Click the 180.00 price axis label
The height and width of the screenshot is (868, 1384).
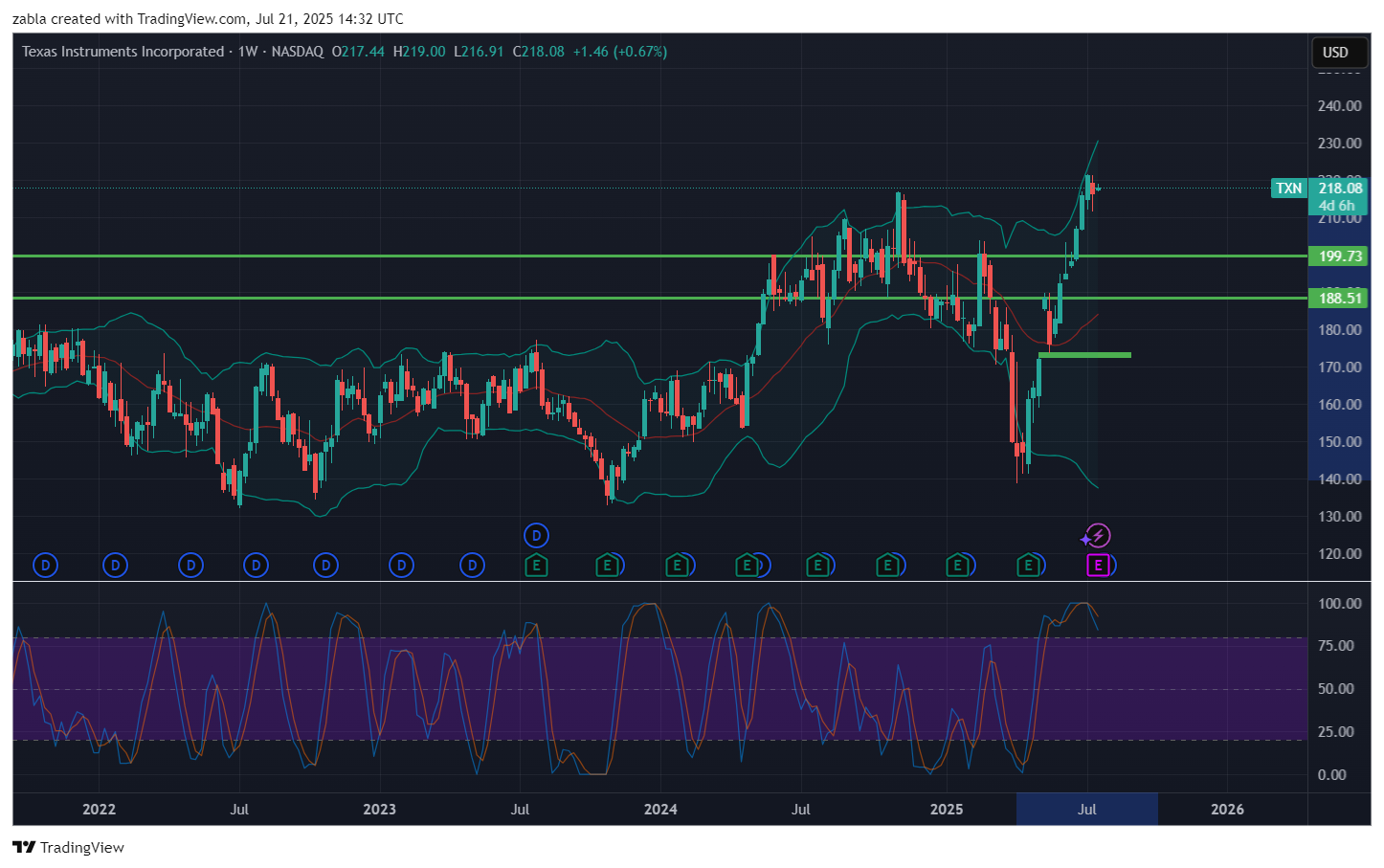[1339, 330]
